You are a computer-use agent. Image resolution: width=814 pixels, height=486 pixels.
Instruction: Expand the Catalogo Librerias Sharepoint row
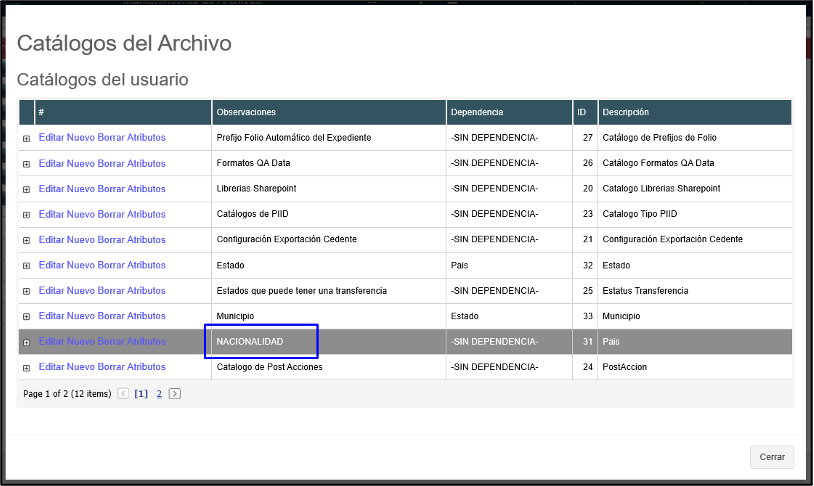coord(26,189)
